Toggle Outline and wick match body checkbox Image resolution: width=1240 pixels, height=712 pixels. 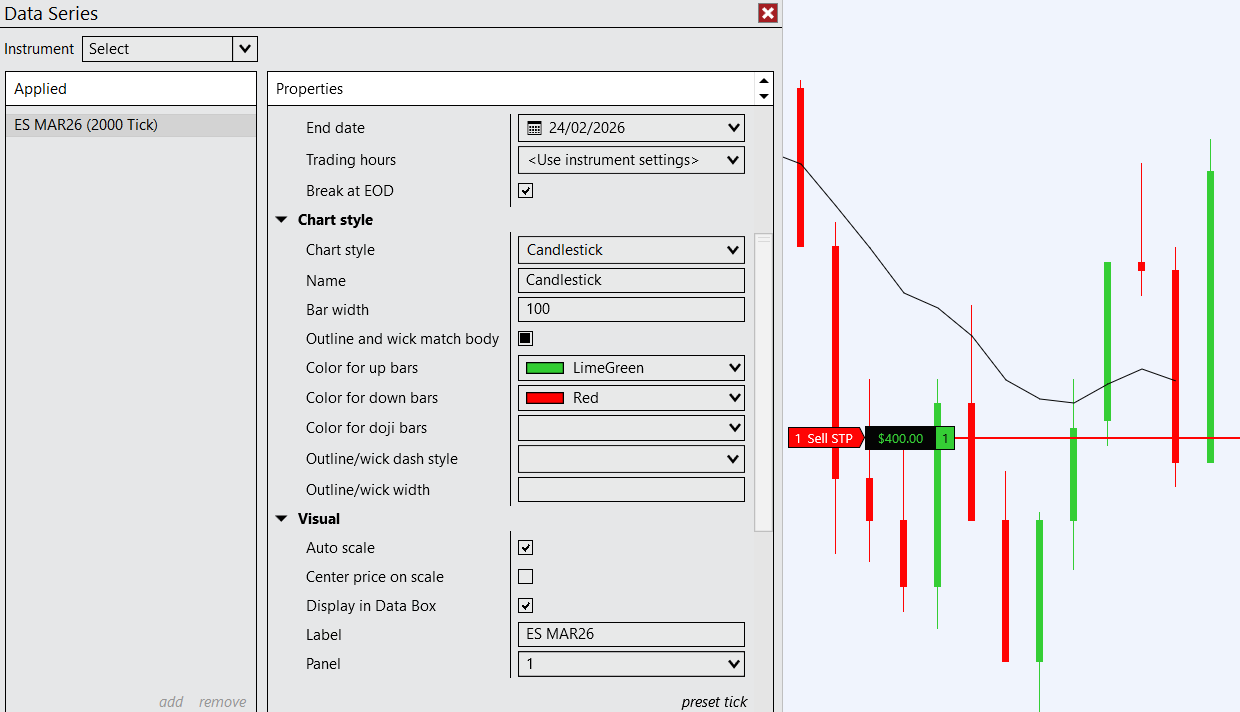[525, 339]
